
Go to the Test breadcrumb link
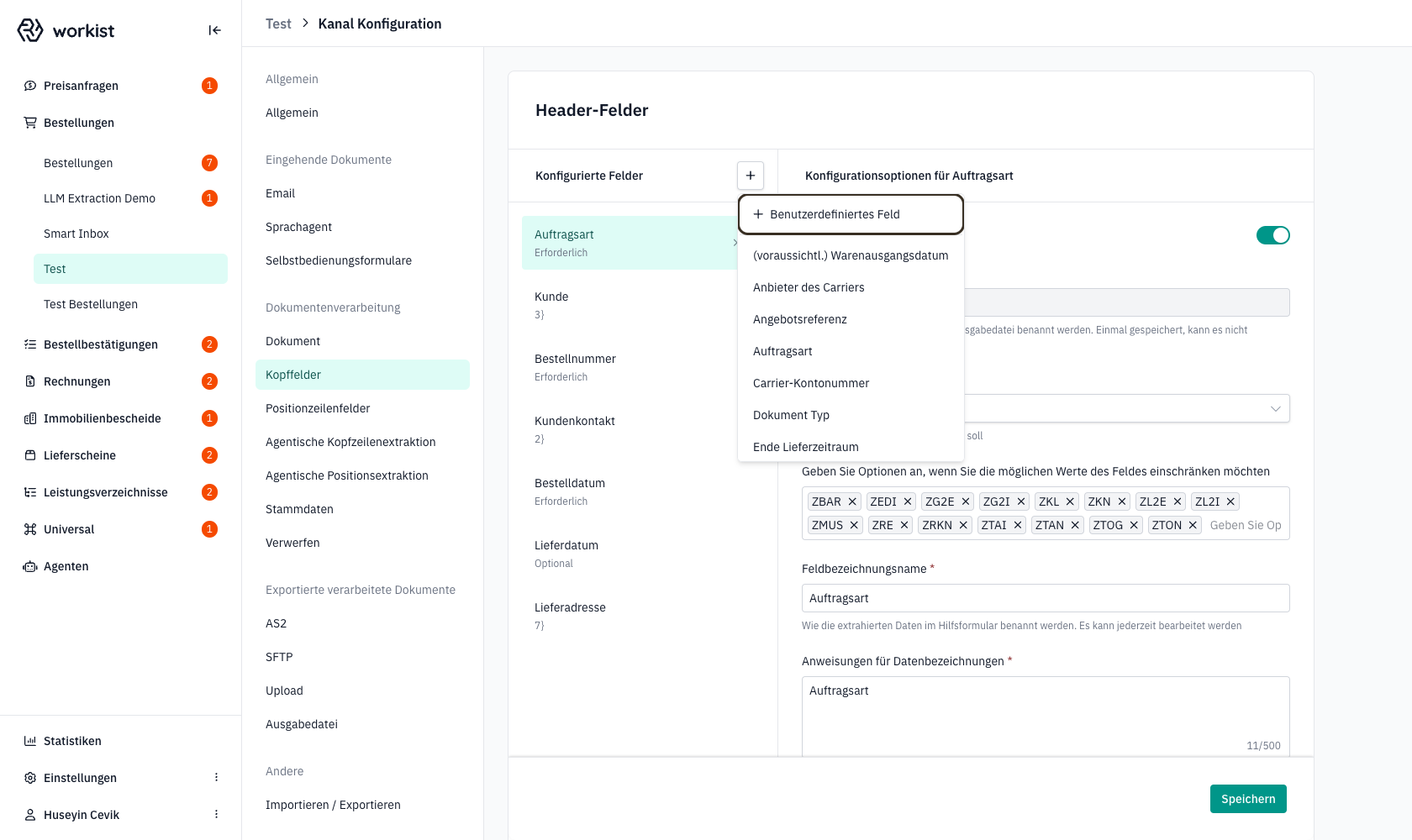click(278, 24)
